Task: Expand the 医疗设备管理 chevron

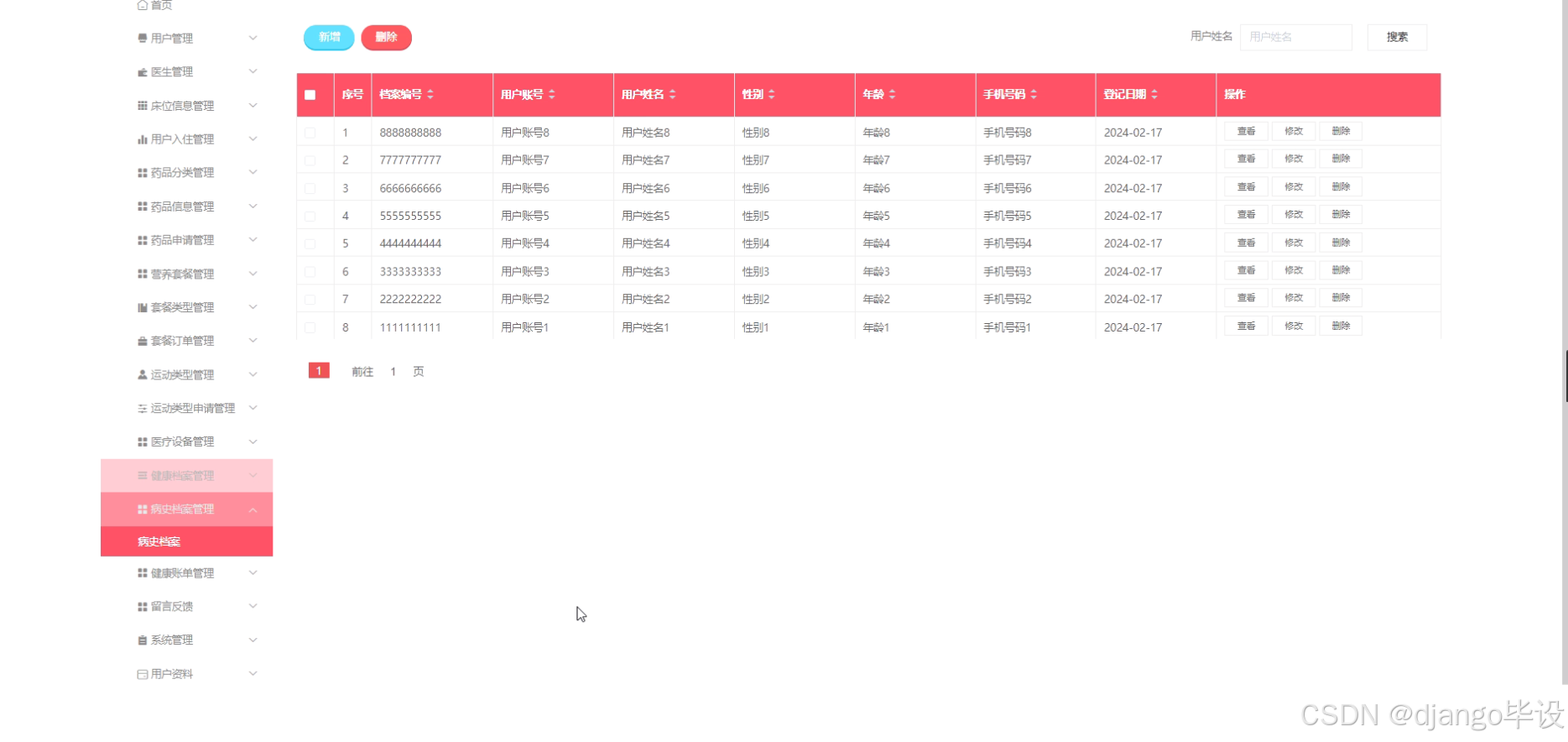Action: click(x=253, y=442)
